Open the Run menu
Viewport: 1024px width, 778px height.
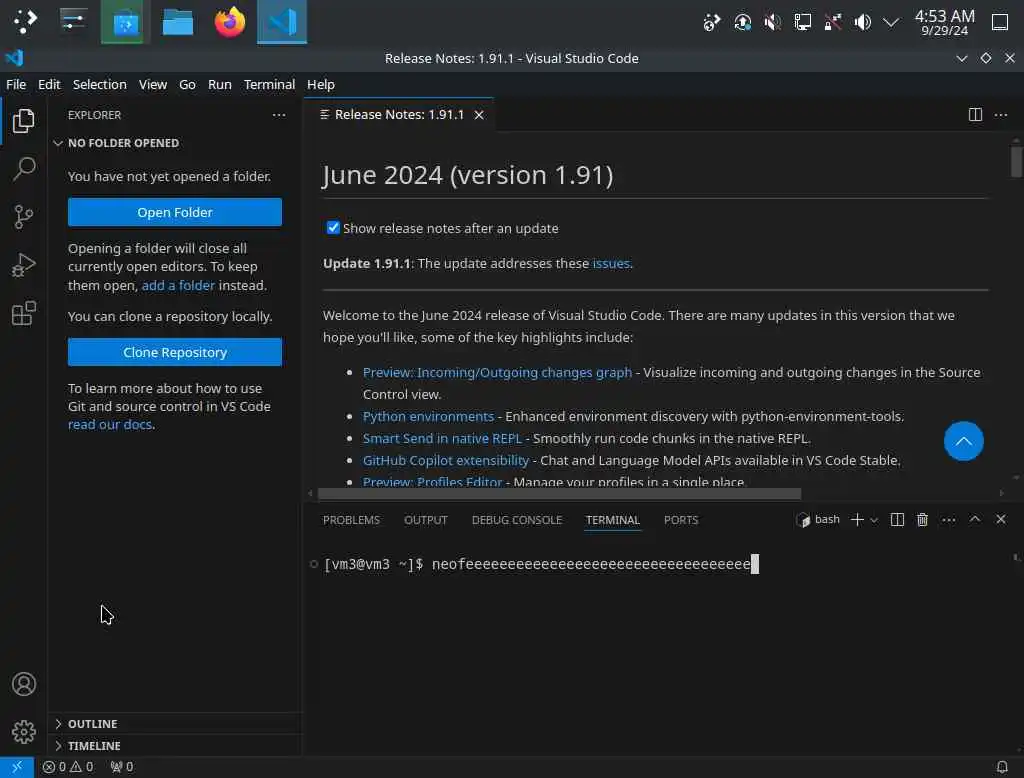point(219,84)
